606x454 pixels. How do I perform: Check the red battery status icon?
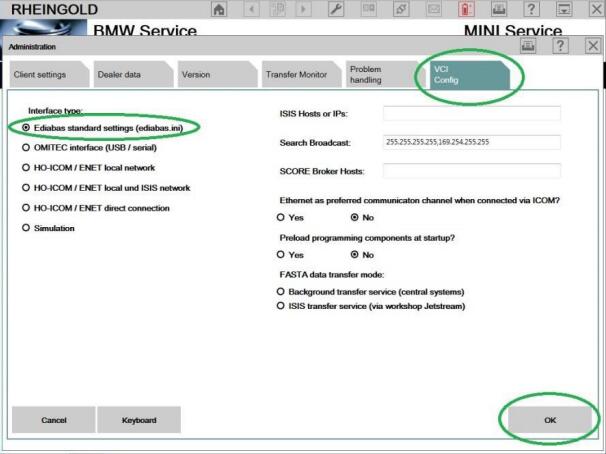pos(466,9)
